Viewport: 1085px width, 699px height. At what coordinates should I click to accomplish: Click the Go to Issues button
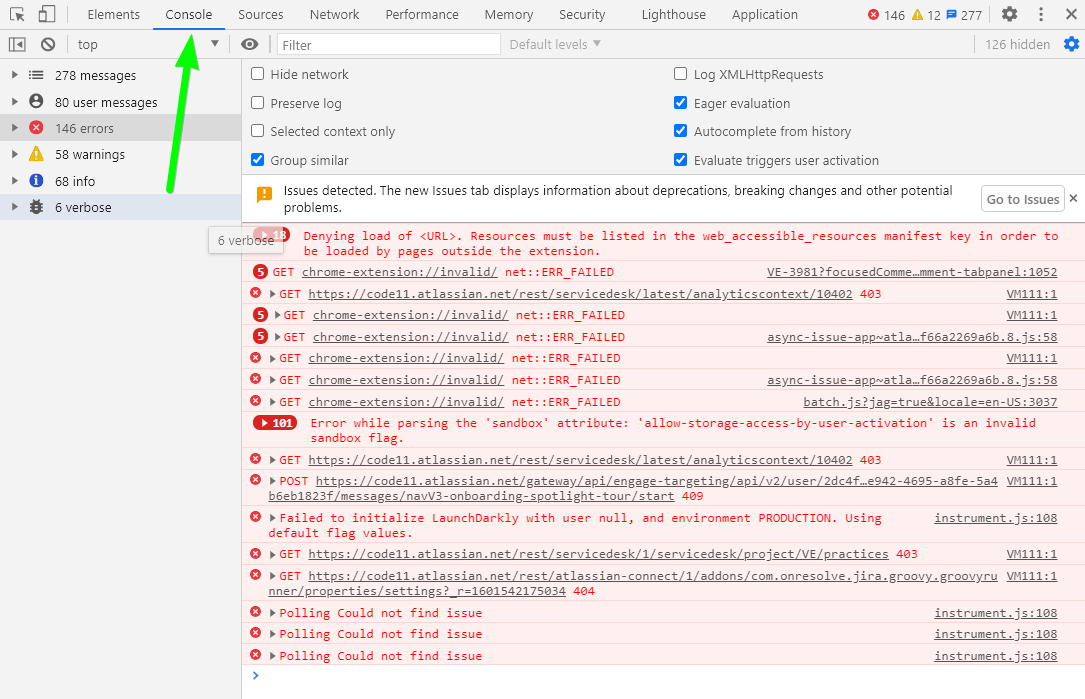1023,199
